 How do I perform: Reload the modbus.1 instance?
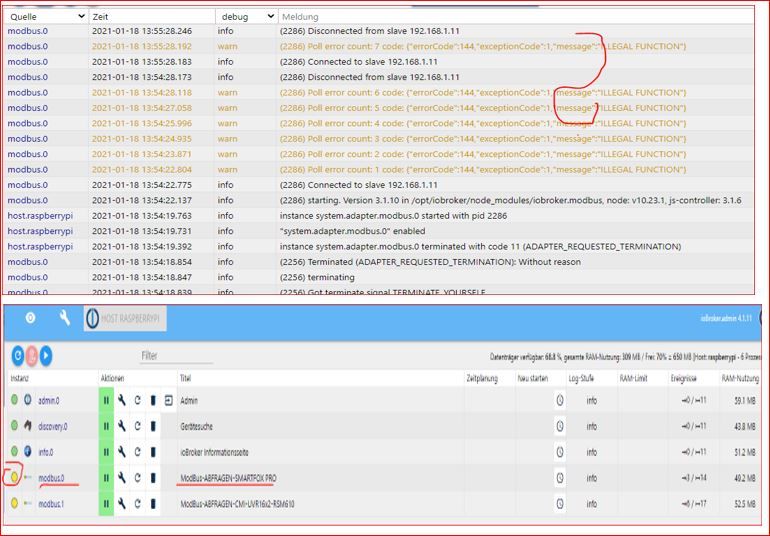pyautogui.click(x=138, y=504)
